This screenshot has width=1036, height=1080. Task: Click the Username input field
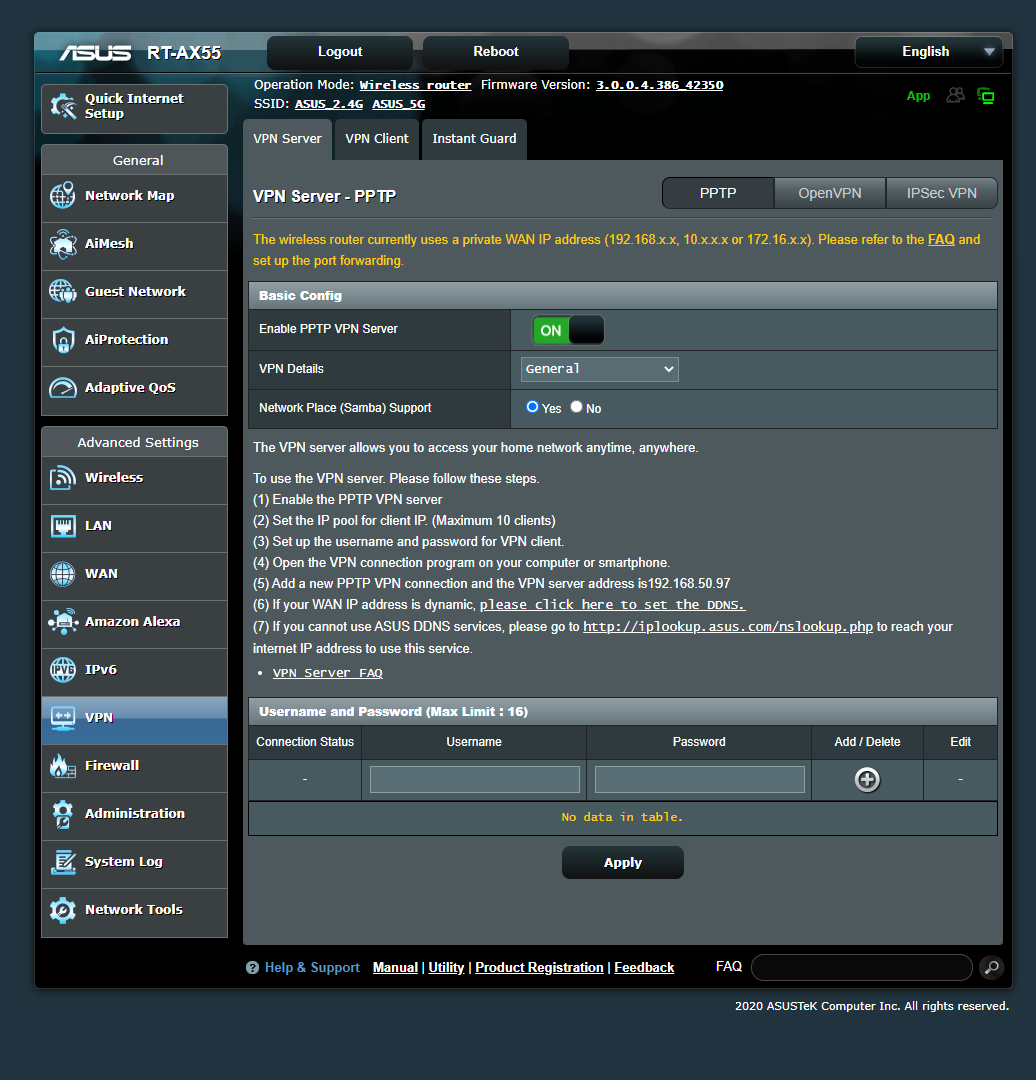[475, 780]
